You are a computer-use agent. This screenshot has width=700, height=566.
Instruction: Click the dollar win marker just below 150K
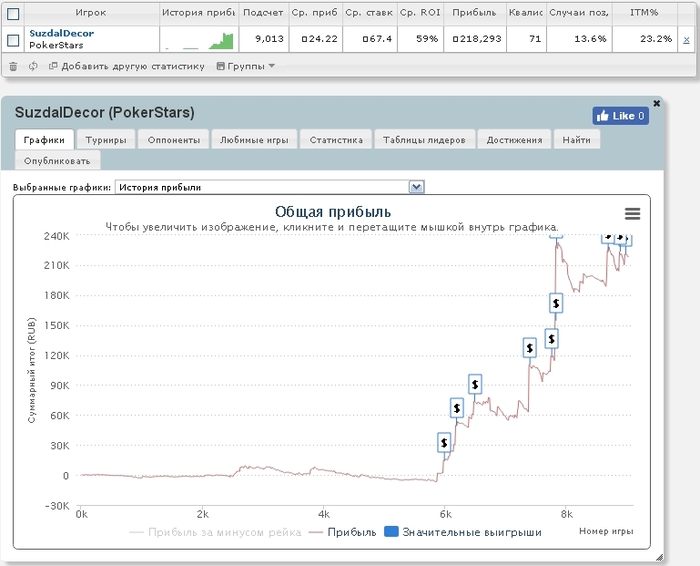coord(552,339)
